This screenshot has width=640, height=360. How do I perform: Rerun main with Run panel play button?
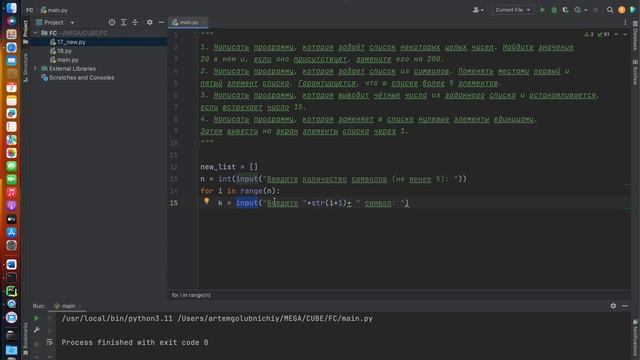(36, 318)
